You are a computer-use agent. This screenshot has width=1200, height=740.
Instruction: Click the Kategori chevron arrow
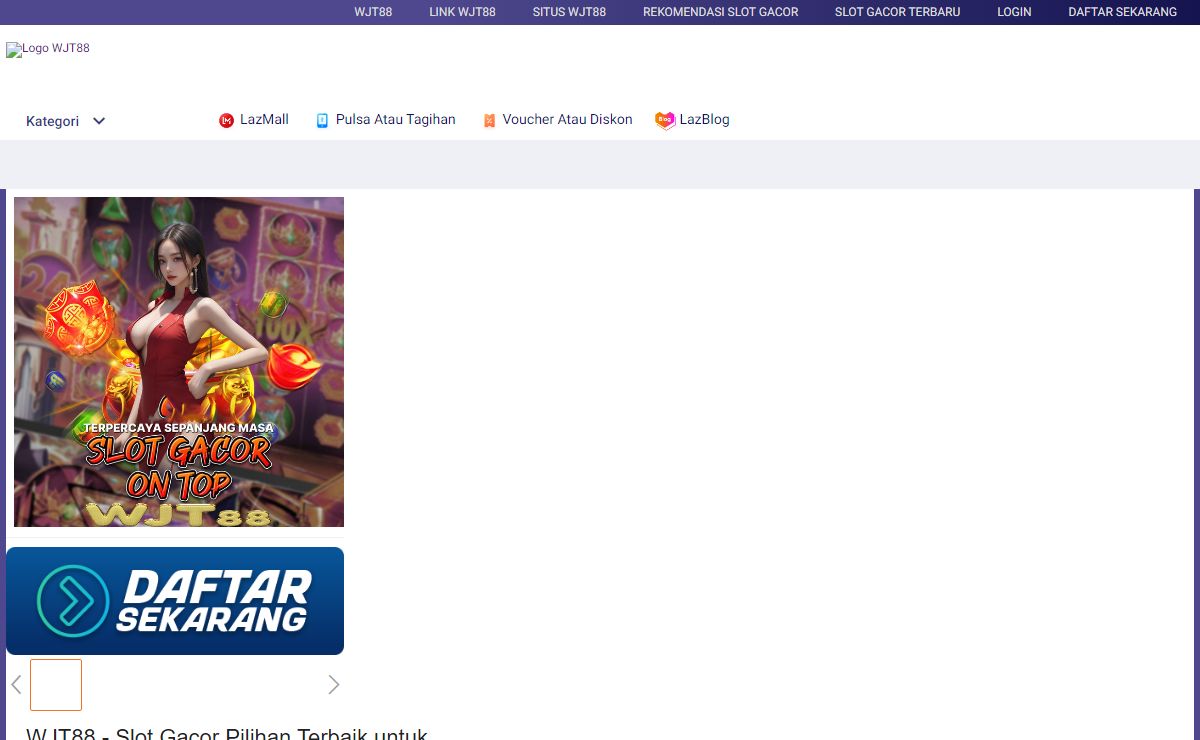(99, 121)
